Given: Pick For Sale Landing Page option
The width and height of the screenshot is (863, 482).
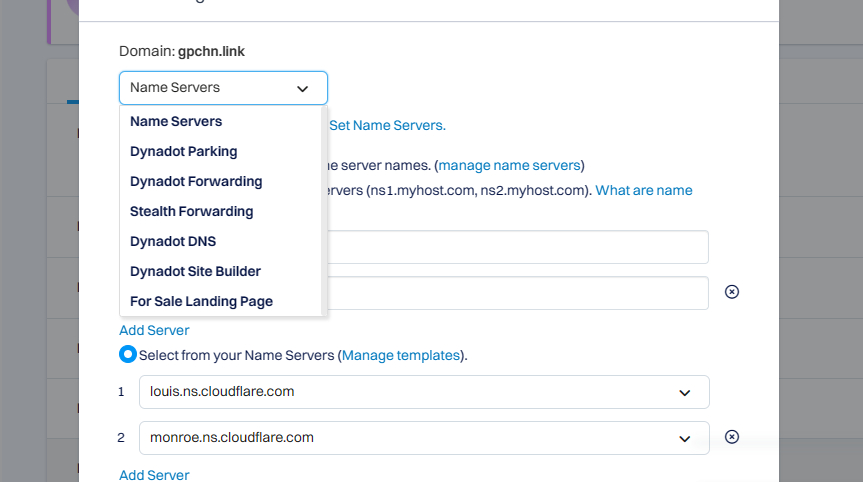Looking at the screenshot, I should coord(201,302).
